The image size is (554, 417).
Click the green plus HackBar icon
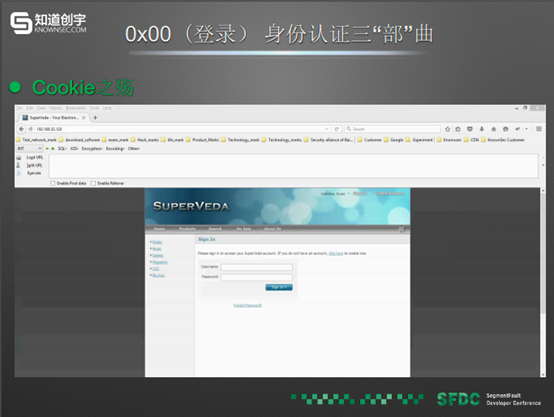tap(53, 149)
